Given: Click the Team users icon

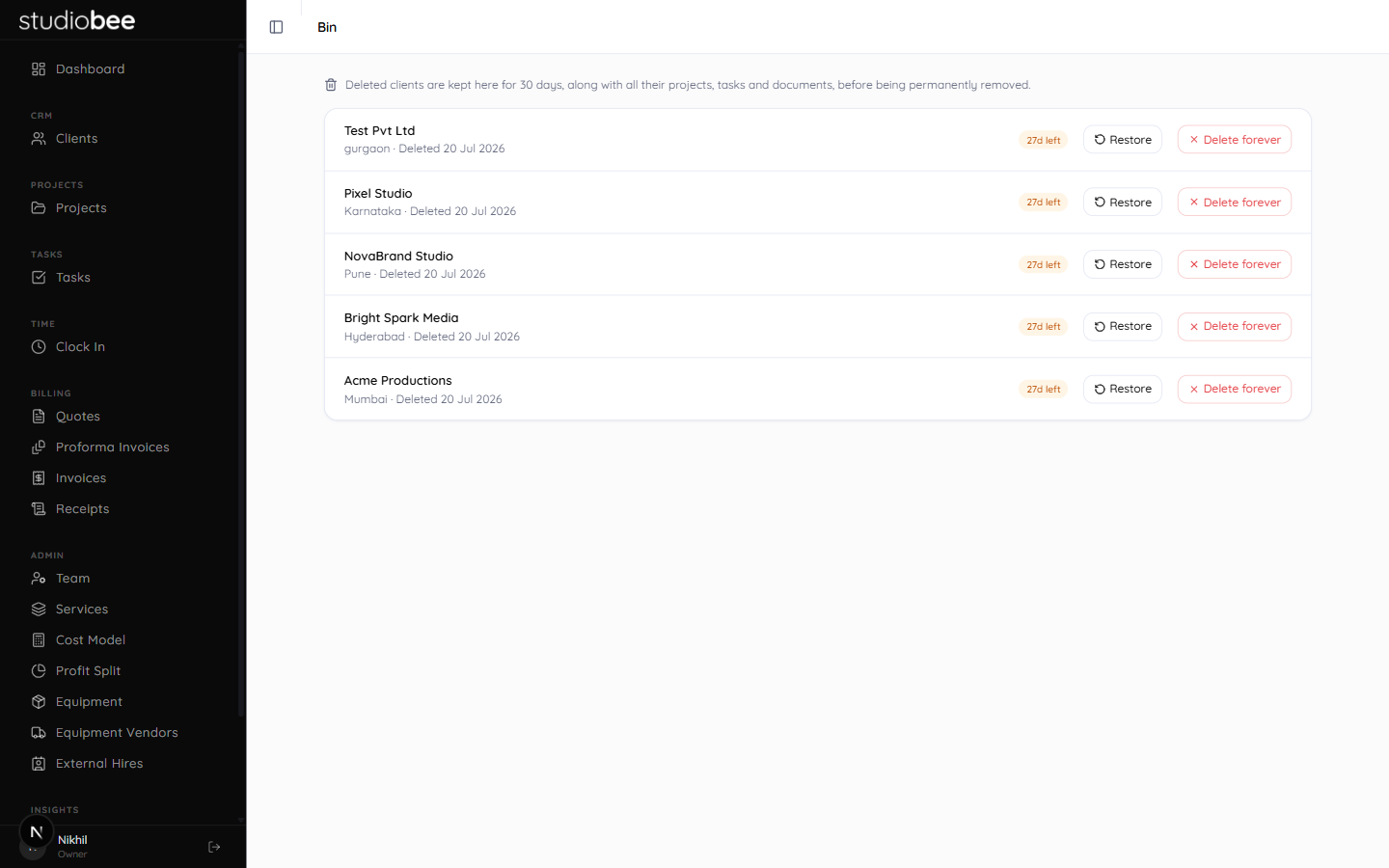Looking at the screenshot, I should (x=39, y=579).
